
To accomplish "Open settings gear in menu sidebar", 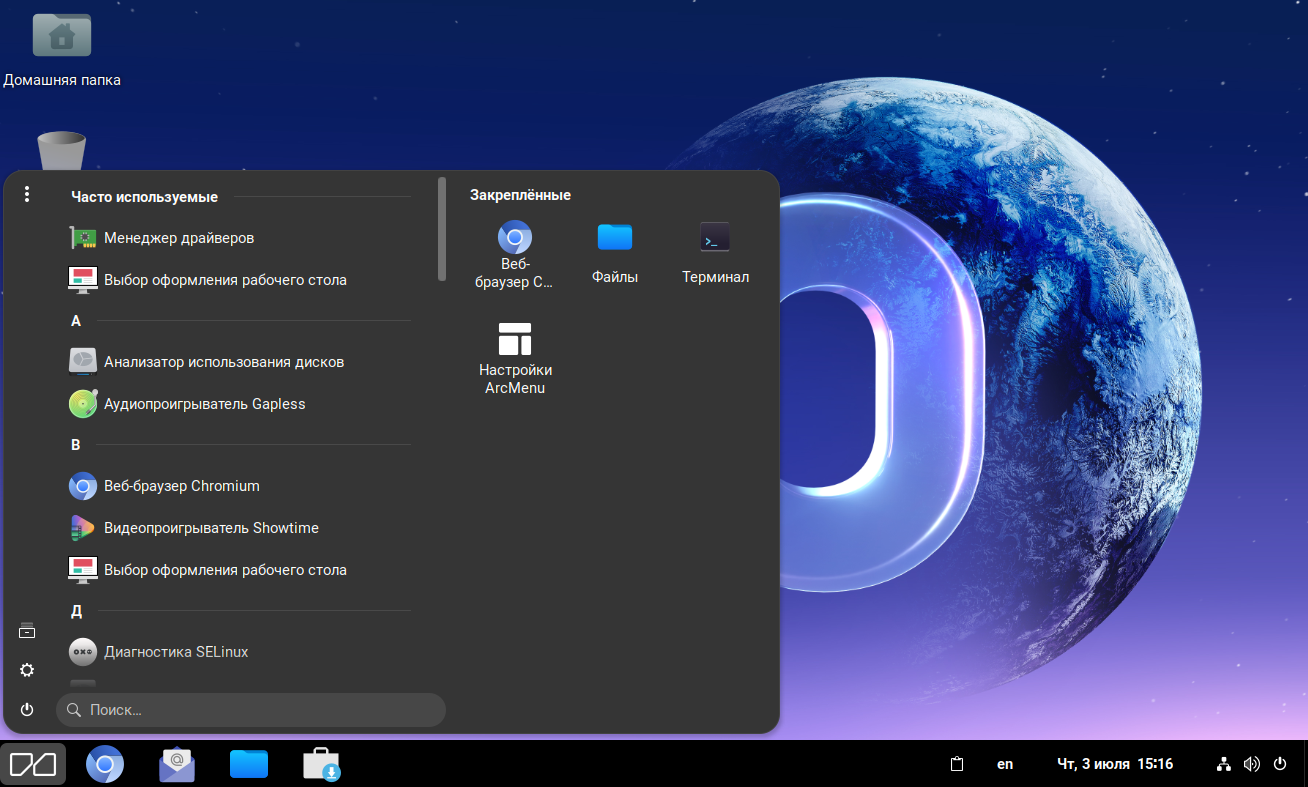I will [x=27, y=670].
